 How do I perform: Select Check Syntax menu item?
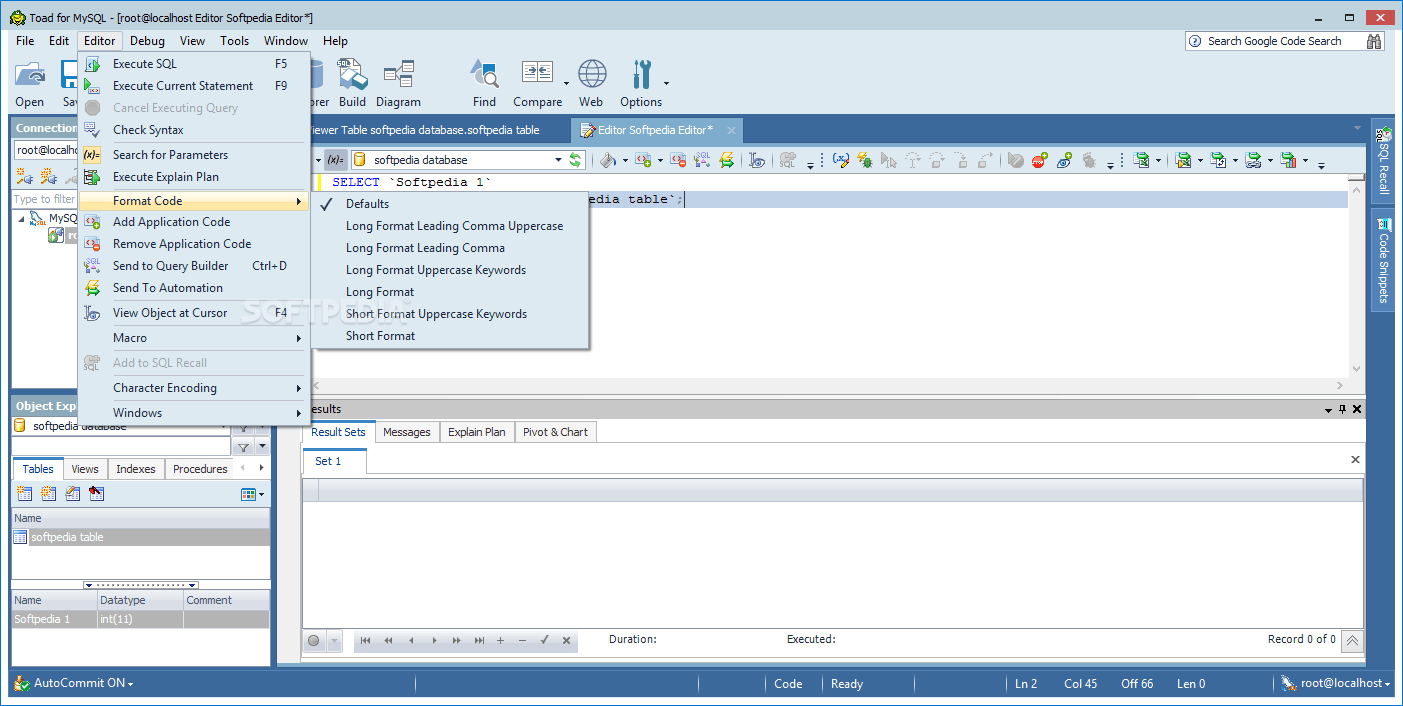pos(194,130)
